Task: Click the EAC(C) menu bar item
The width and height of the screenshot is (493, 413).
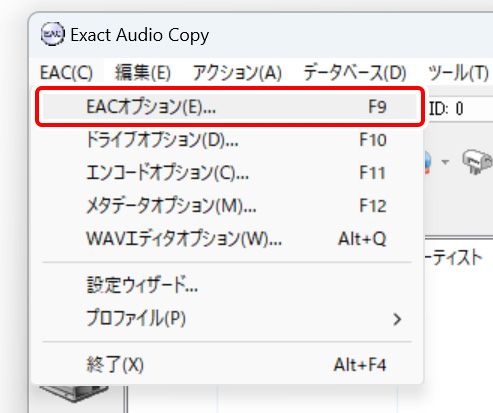Action: (x=66, y=72)
